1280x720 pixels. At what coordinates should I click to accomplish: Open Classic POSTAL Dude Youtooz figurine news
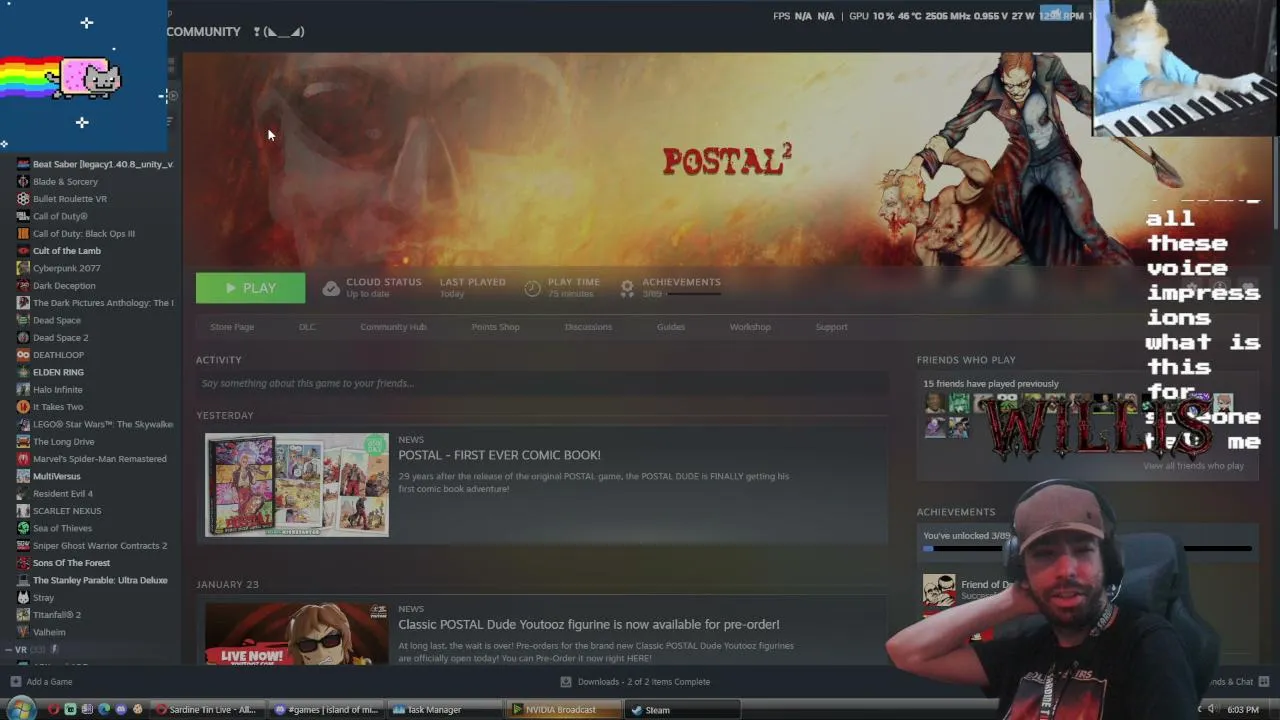click(x=589, y=624)
